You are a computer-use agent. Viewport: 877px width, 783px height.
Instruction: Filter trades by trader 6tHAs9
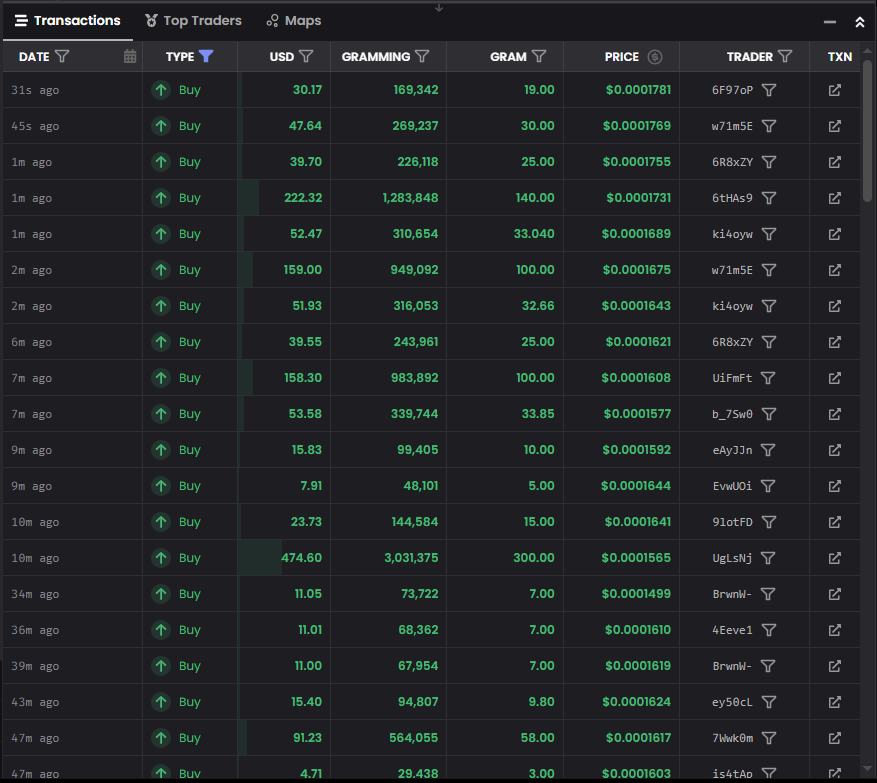point(770,198)
